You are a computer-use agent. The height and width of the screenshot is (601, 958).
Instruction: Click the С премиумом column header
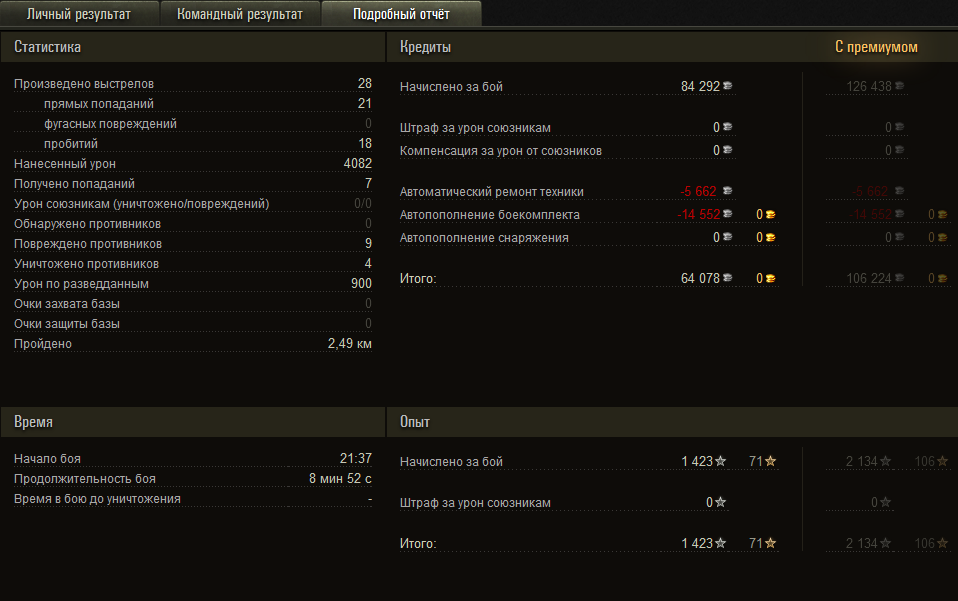(x=876, y=47)
